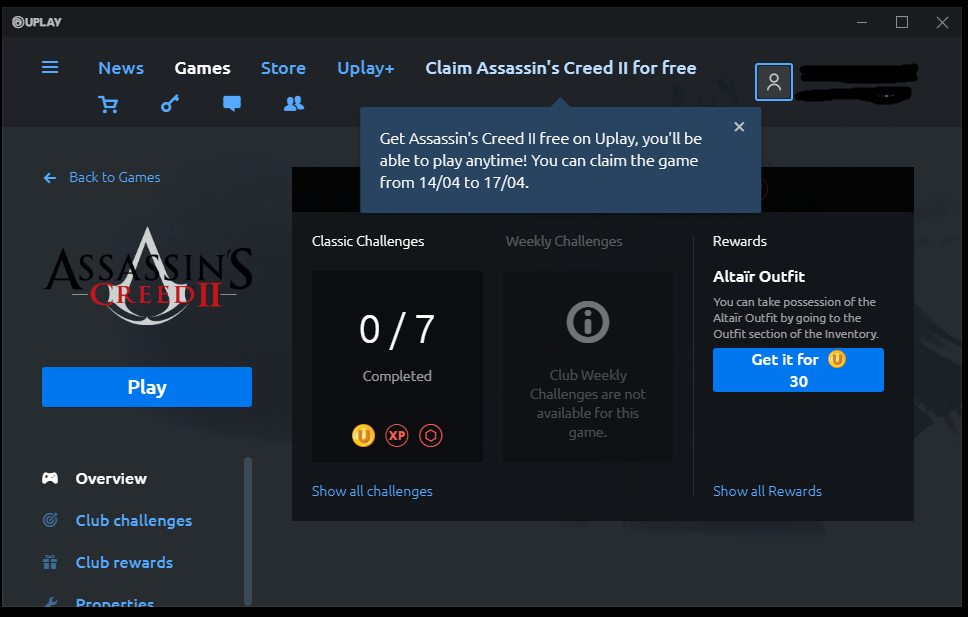Click the Weekly Challenges heading
The width and height of the screenshot is (968, 617).
click(x=564, y=241)
